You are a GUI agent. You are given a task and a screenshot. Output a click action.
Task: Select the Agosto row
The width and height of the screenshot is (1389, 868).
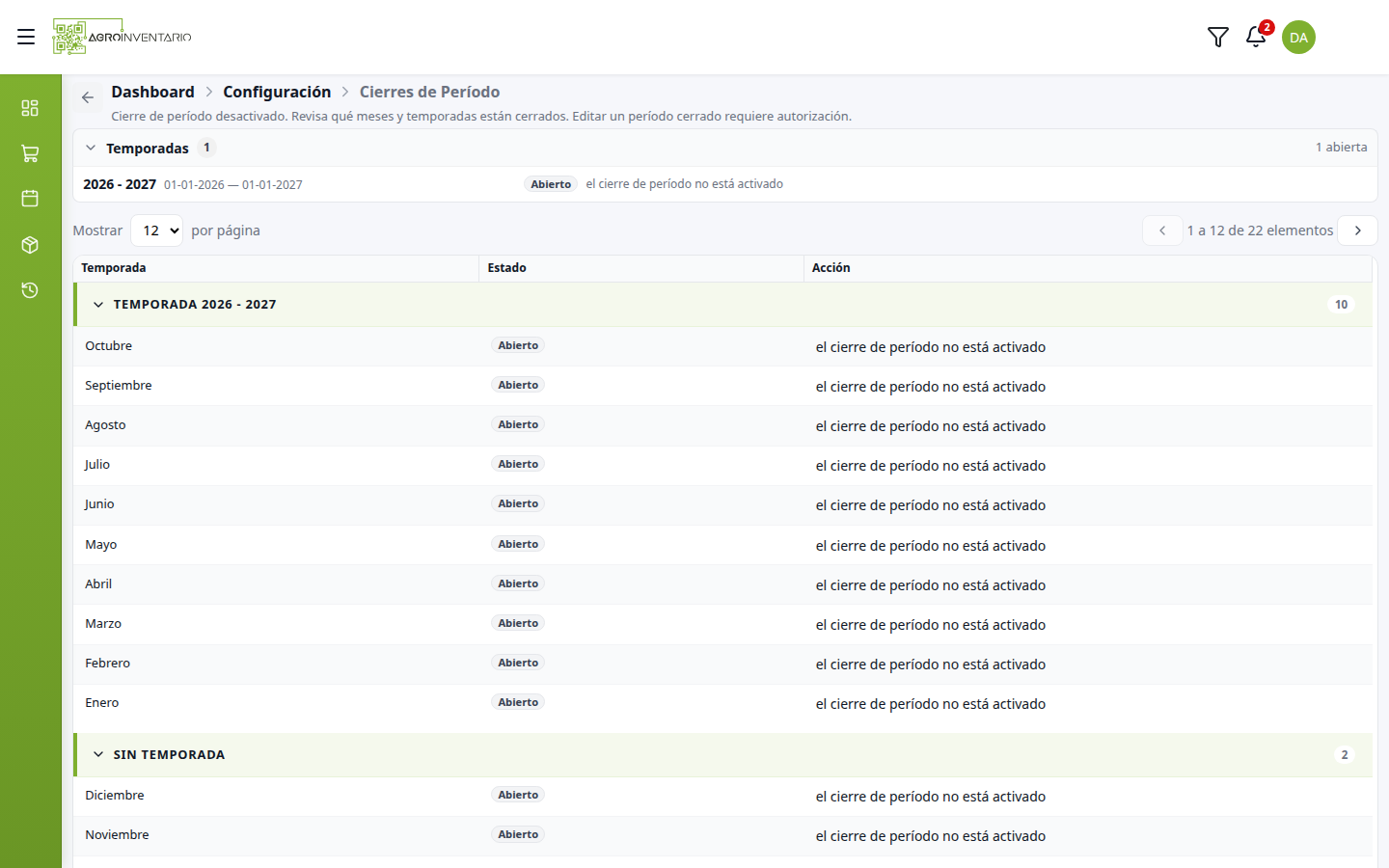[x=722, y=425]
